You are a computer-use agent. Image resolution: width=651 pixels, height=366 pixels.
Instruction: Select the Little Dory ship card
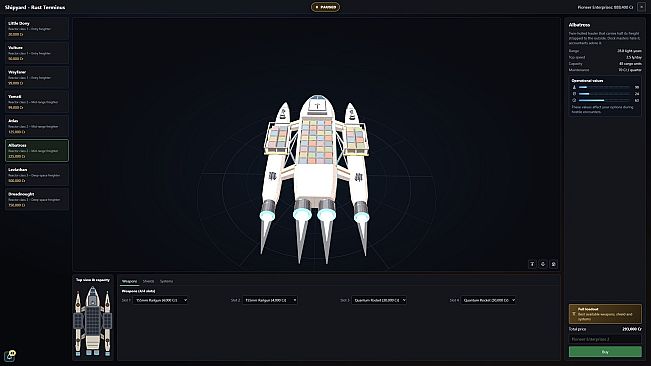pyautogui.click(x=37, y=28)
